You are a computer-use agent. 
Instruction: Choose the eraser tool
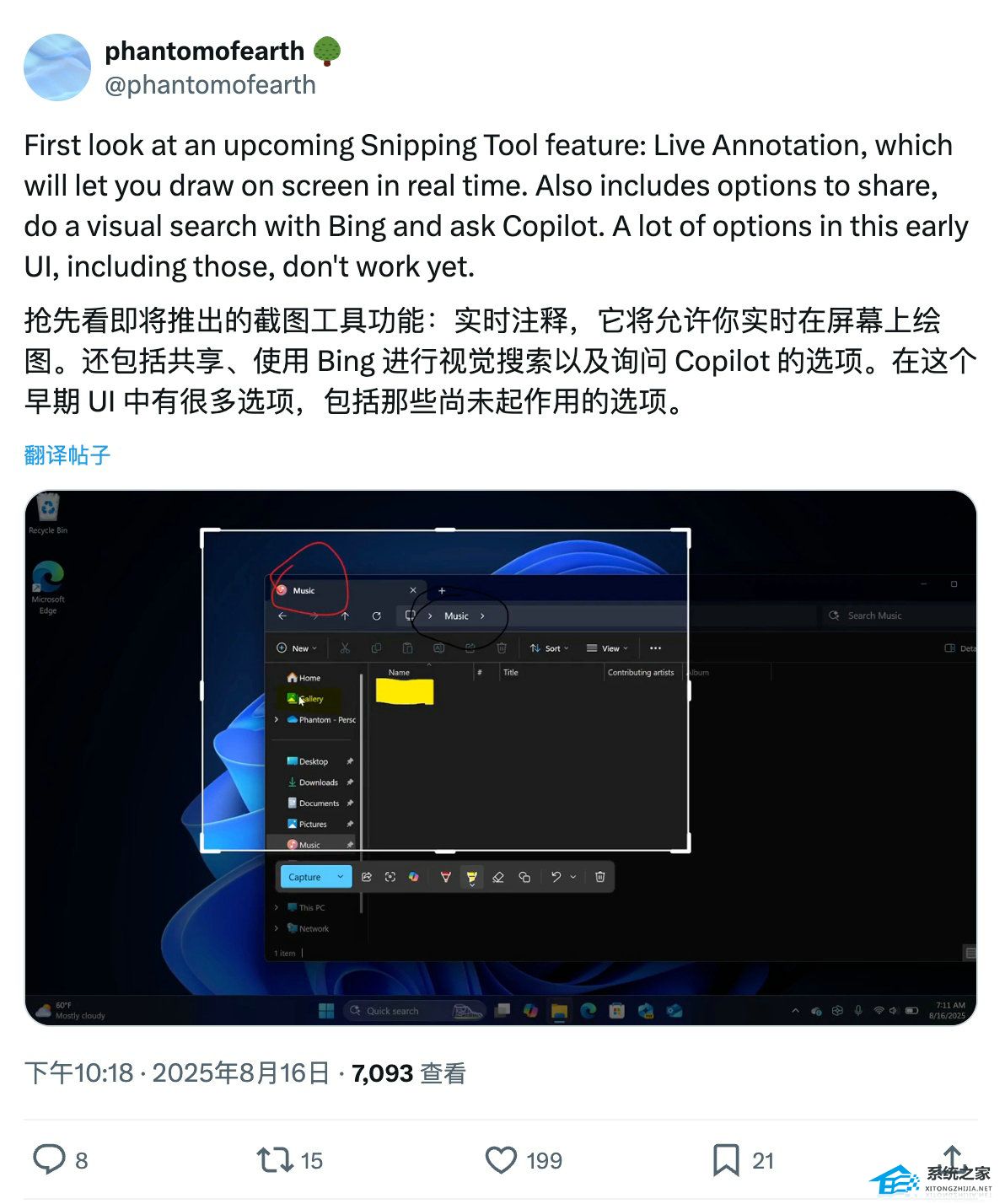pos(498,877)
